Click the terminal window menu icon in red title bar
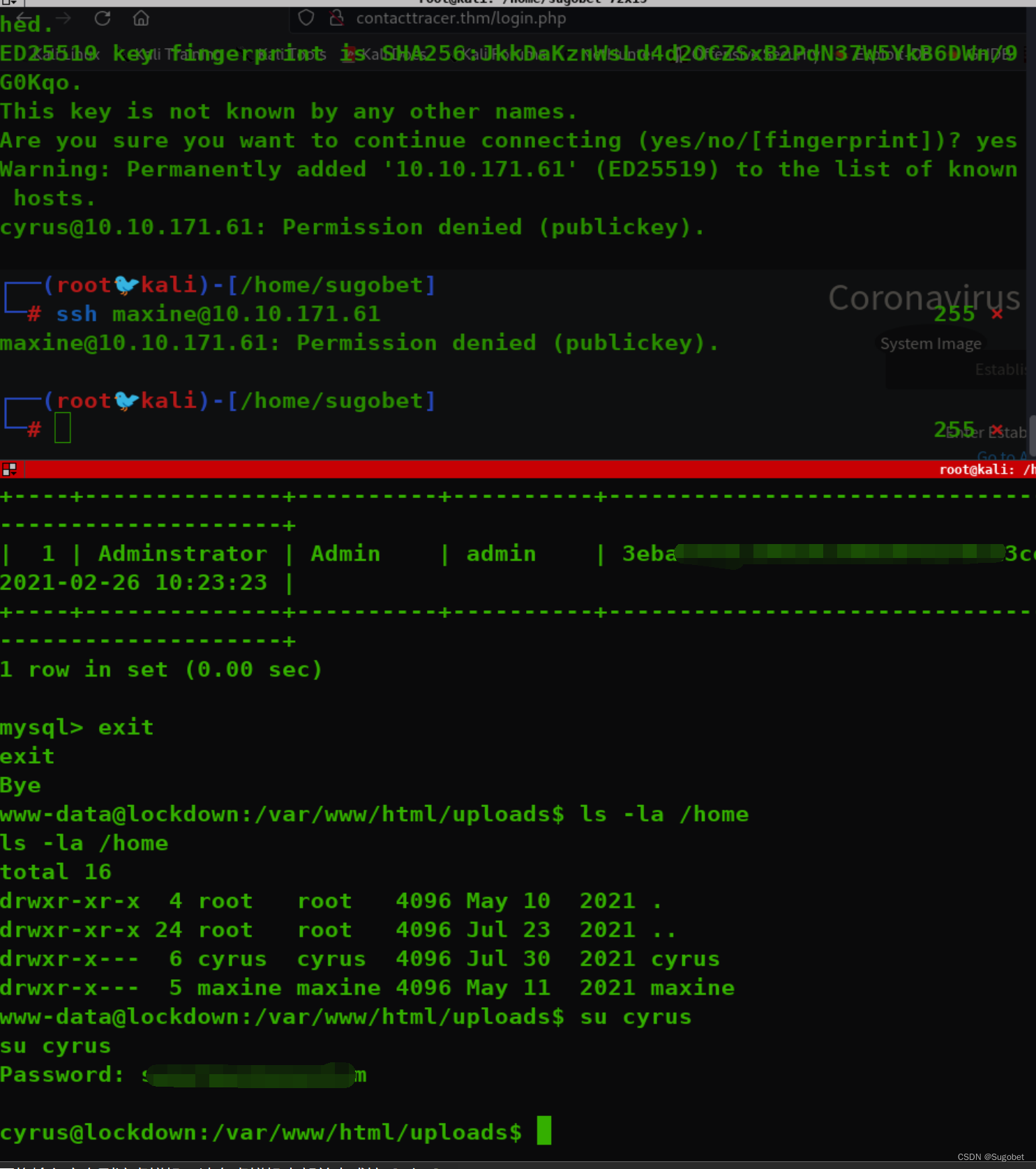This screenshot has height=1169, width=1036. tap(9, 469)
